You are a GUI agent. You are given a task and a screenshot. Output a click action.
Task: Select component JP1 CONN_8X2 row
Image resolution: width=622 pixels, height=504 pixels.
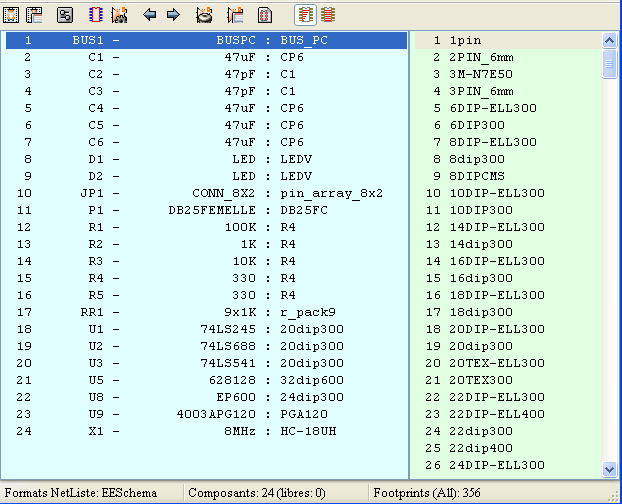(x=206, y=194)
